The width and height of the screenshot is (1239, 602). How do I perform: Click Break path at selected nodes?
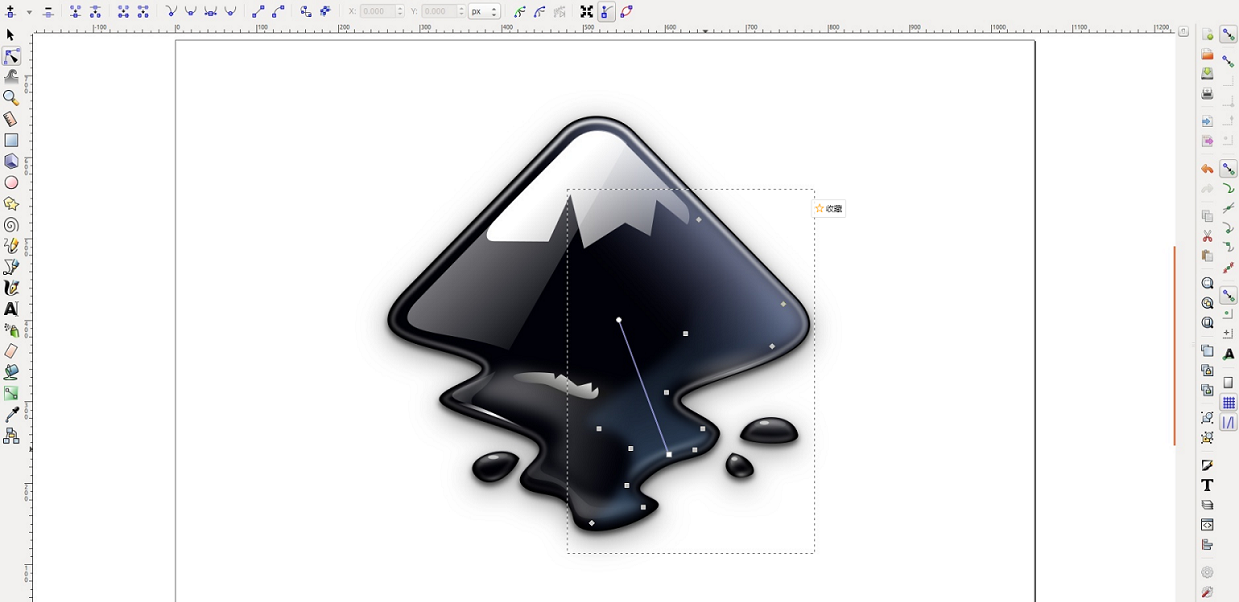coord(95,12)
